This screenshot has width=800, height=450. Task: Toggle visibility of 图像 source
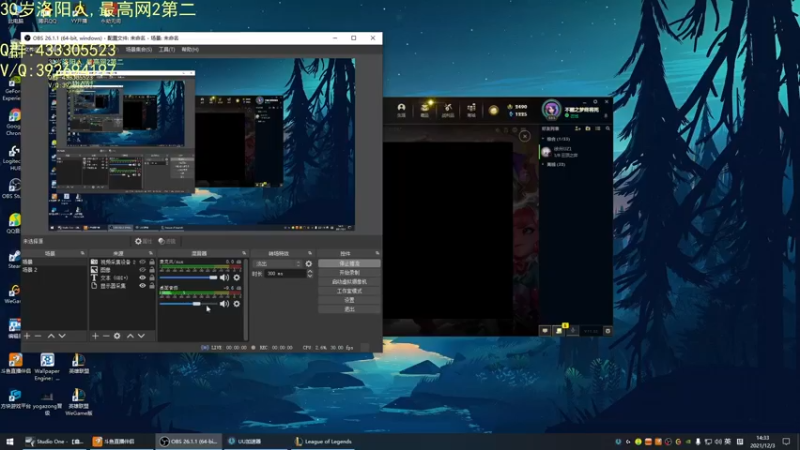point(142,270)
